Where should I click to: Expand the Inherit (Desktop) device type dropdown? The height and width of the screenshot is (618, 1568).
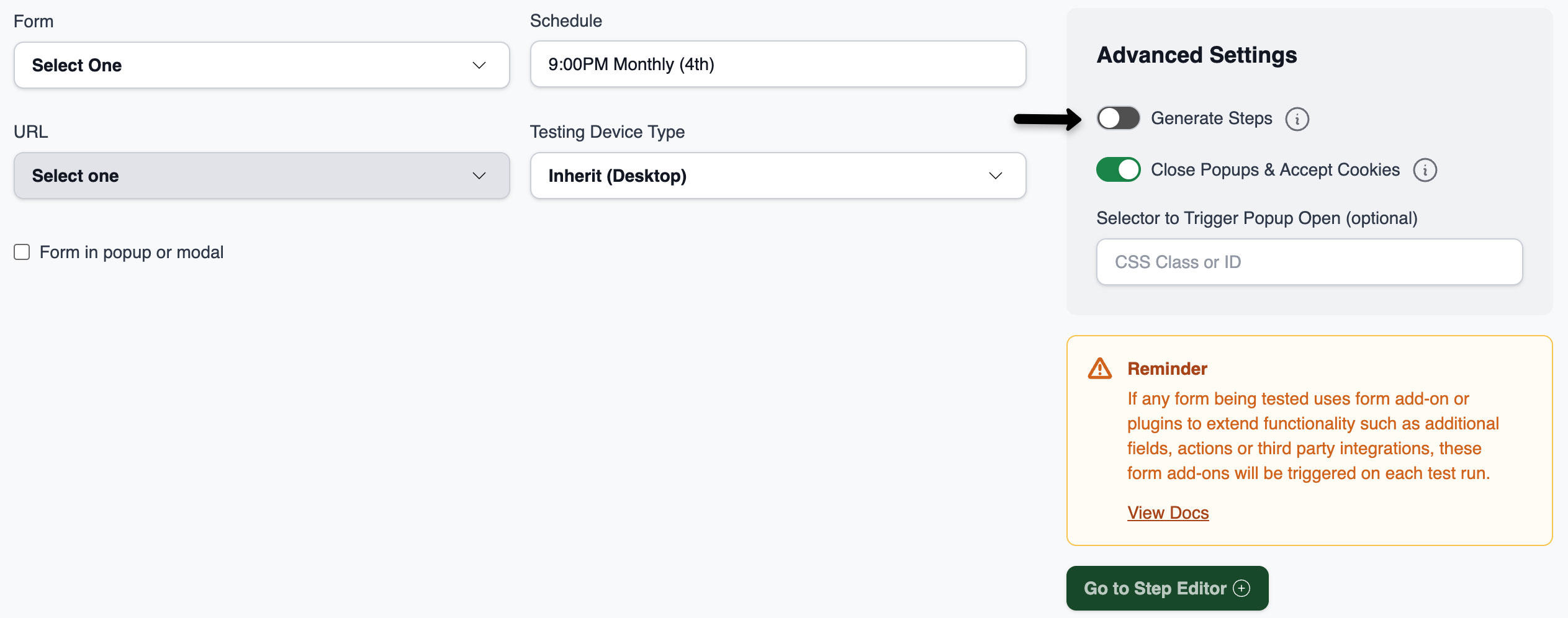777,176
